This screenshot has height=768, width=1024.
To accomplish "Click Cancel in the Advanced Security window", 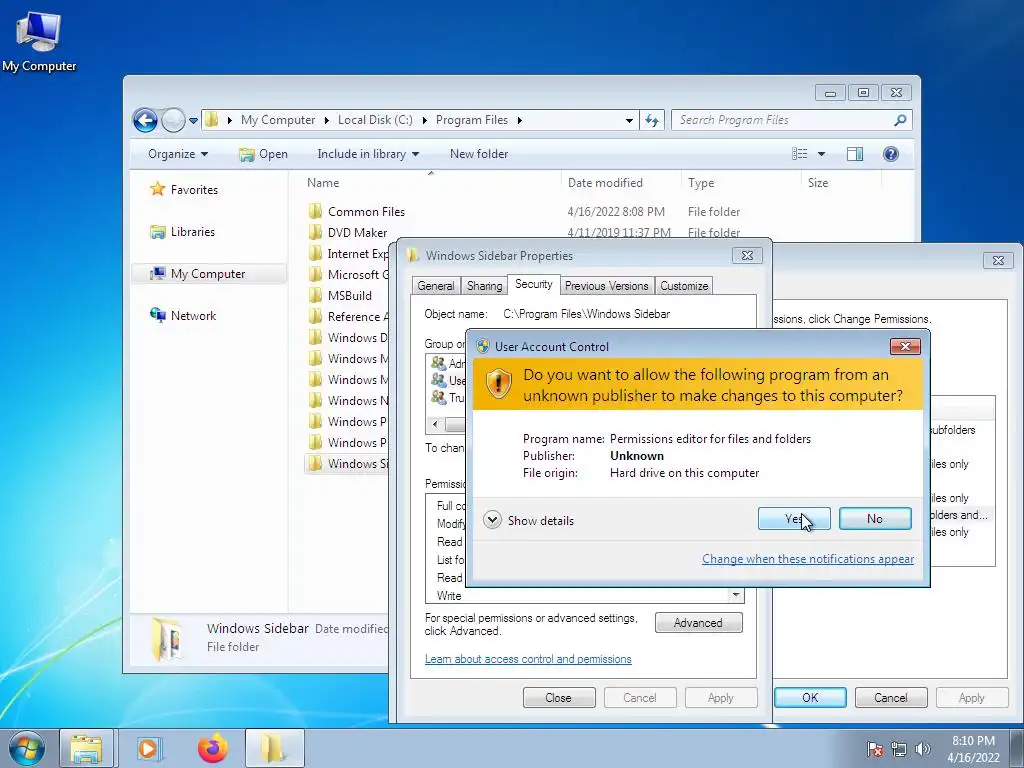I will [x=891, y=697].
